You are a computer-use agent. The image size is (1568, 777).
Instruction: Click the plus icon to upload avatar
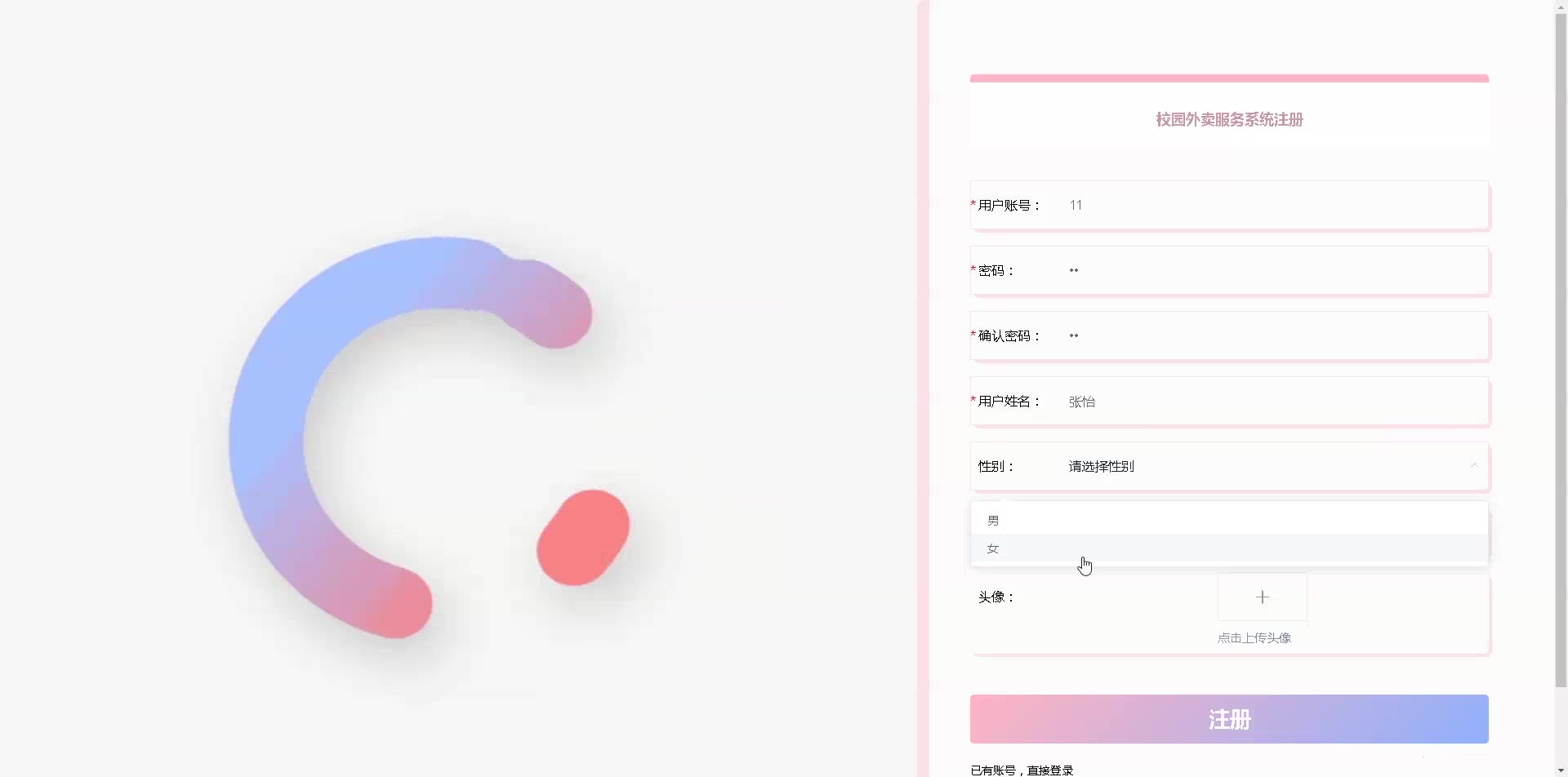tap(1262, 597)
